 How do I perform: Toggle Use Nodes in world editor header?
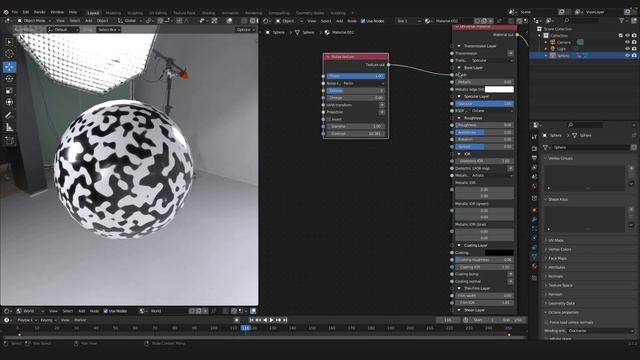click(x=106, y=311)
